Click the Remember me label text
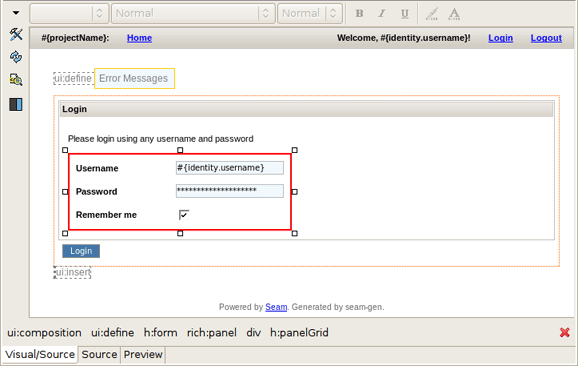578x366 pixels. tap(106, 215)
